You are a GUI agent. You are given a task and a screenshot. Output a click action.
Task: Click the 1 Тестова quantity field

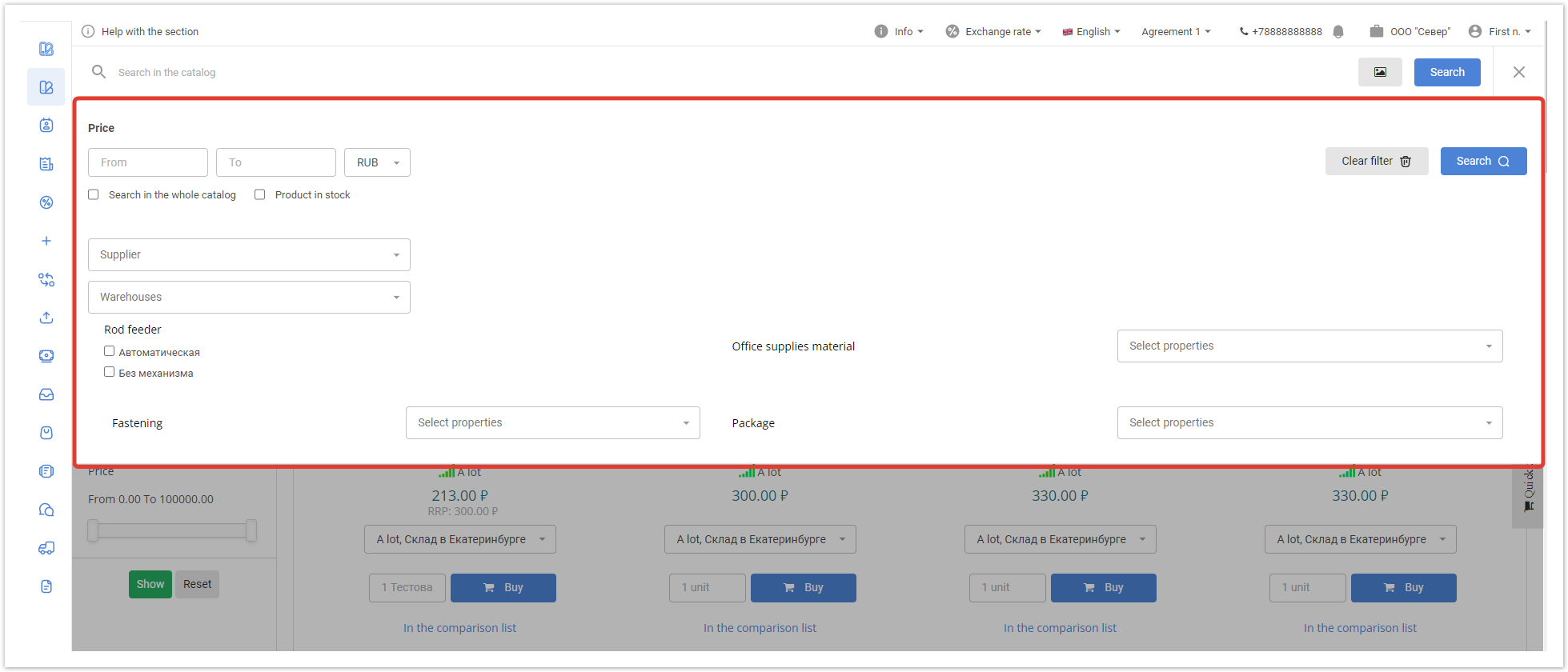(408, 587)
